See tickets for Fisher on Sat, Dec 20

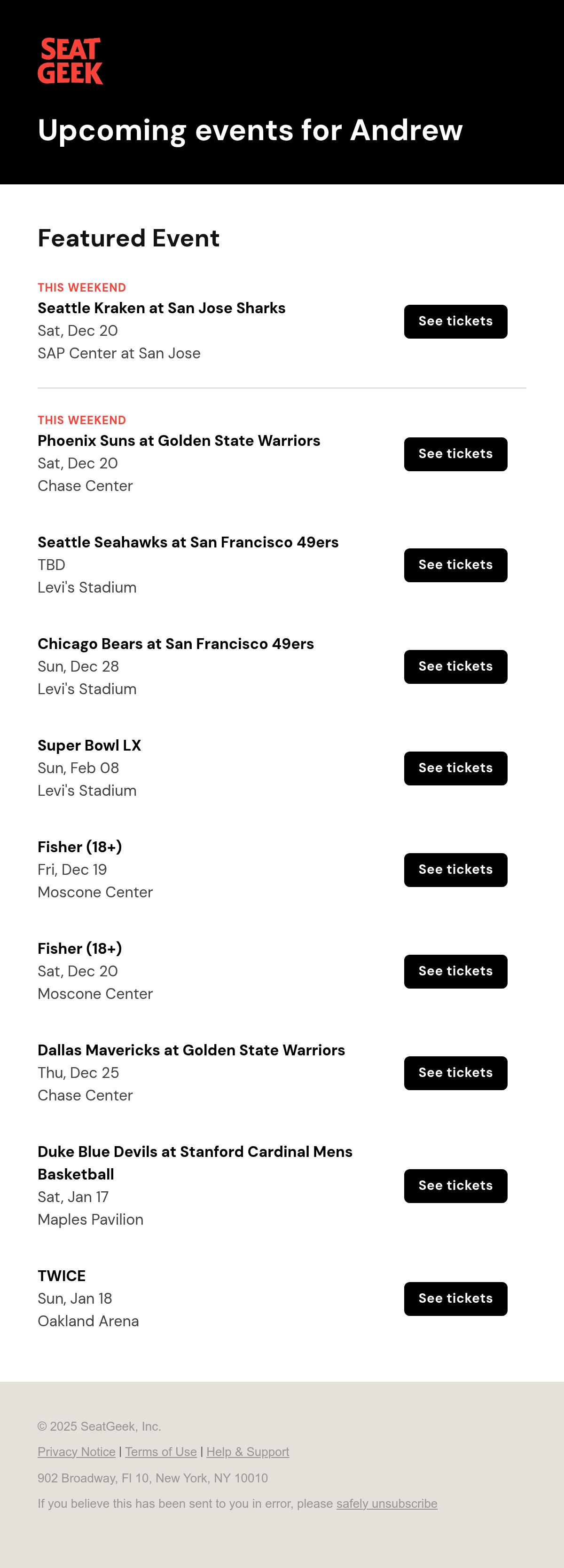[455, 972]
